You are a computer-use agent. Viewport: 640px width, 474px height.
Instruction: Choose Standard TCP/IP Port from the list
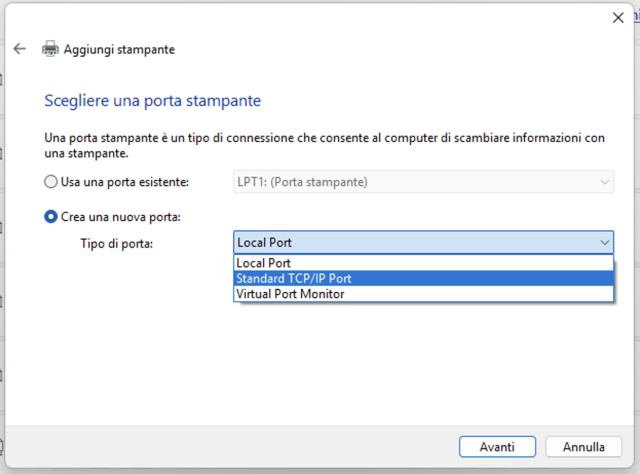tap(423, 278)
